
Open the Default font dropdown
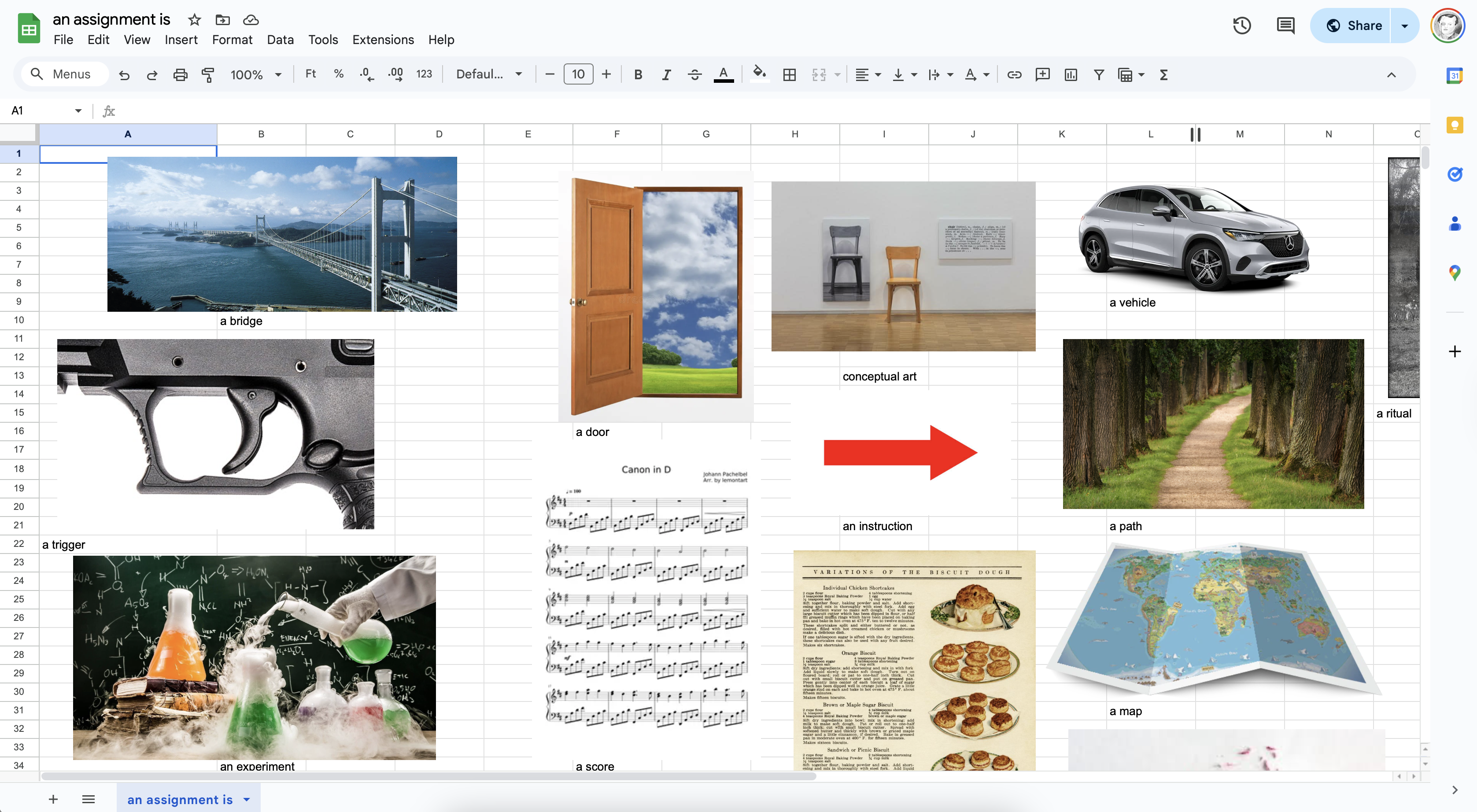pos(488,74)
